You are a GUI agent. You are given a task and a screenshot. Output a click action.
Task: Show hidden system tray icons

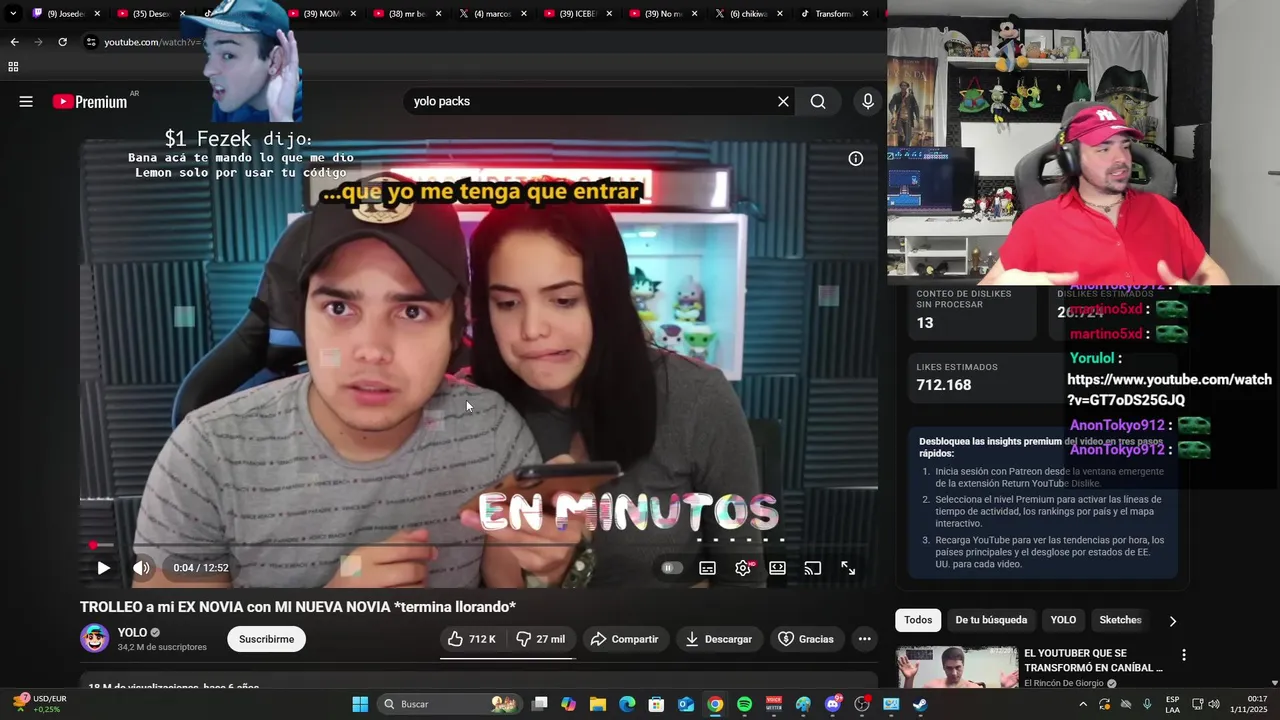[1082, 704]
